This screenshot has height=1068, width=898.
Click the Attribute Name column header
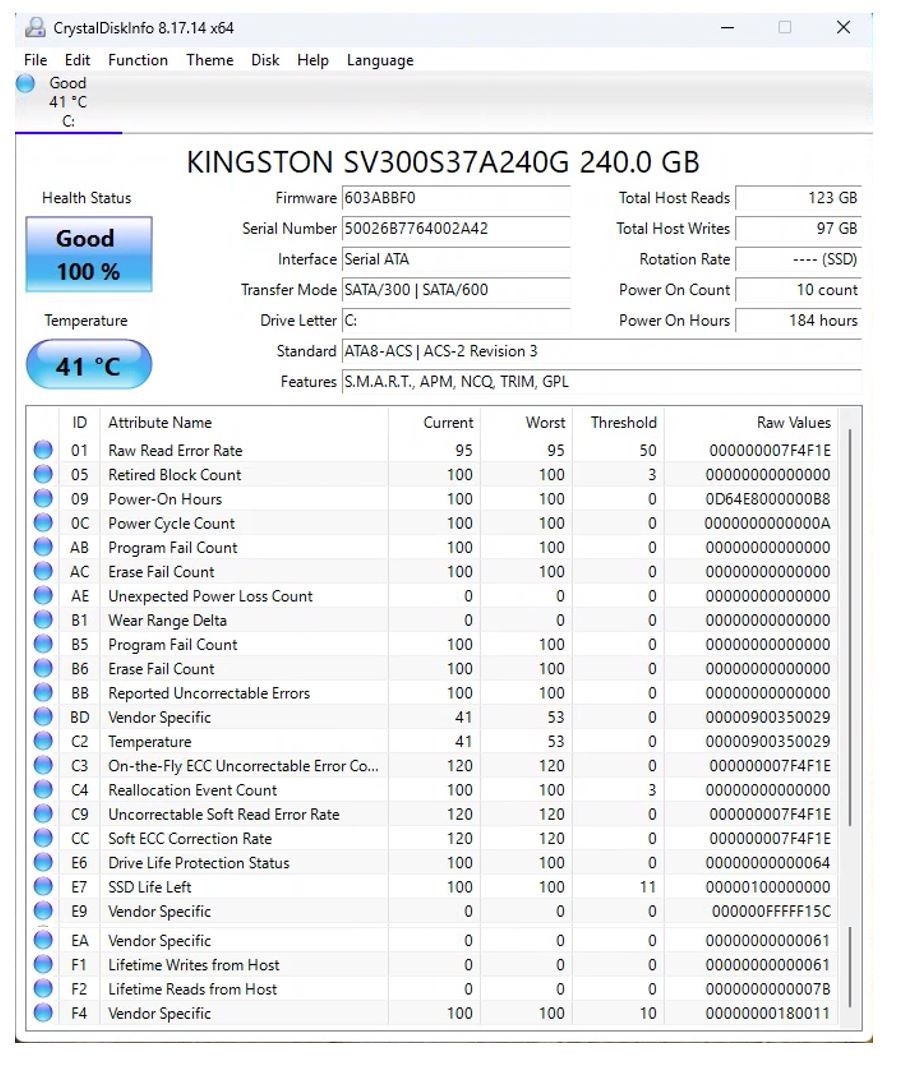coord(244,422)
